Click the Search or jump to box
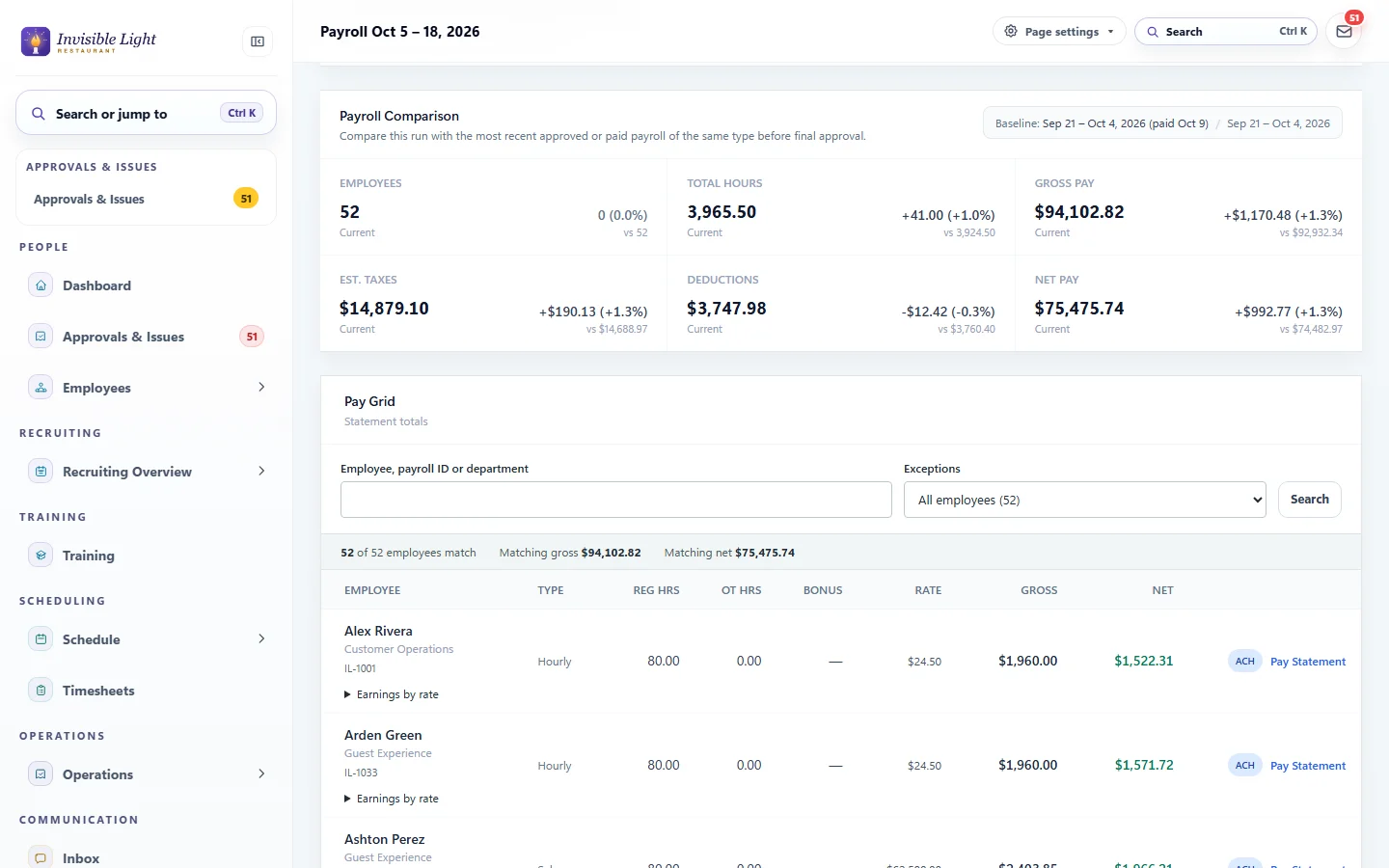 coord(147,114)
